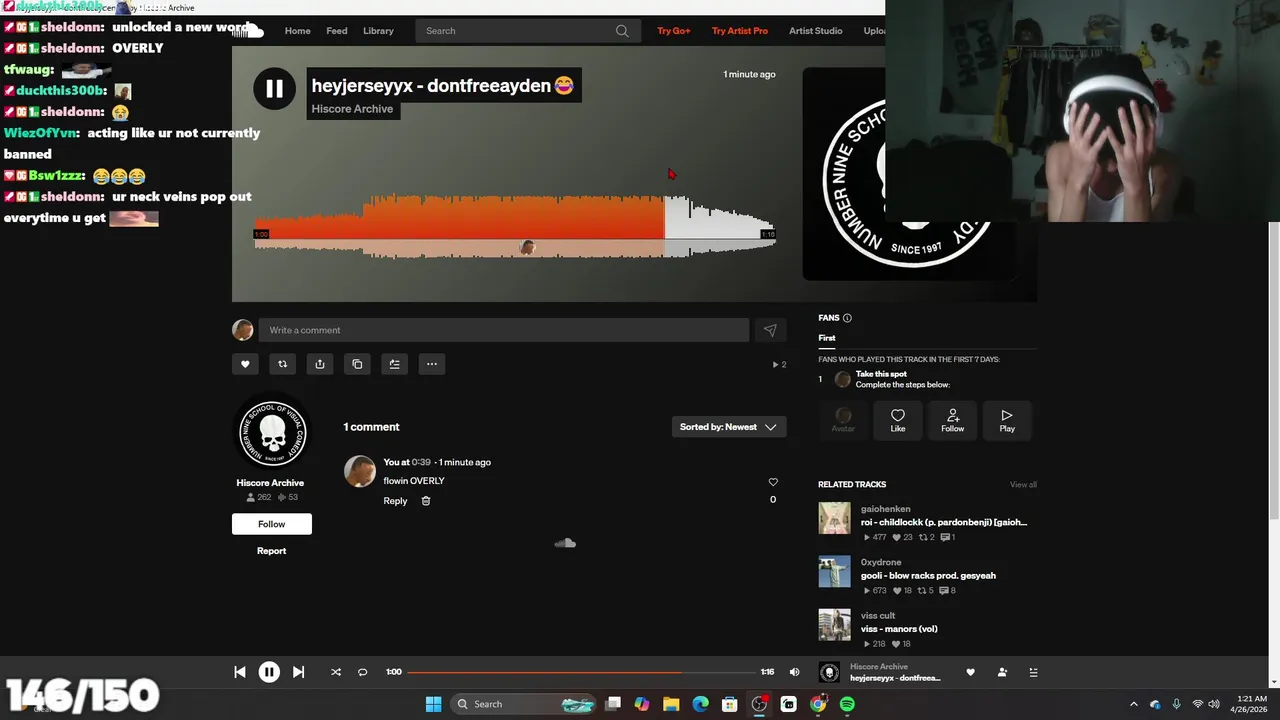Follow the artist icon in bottom player
The height and width of the screenshot is (720, 1280).
coord(1002,672)
